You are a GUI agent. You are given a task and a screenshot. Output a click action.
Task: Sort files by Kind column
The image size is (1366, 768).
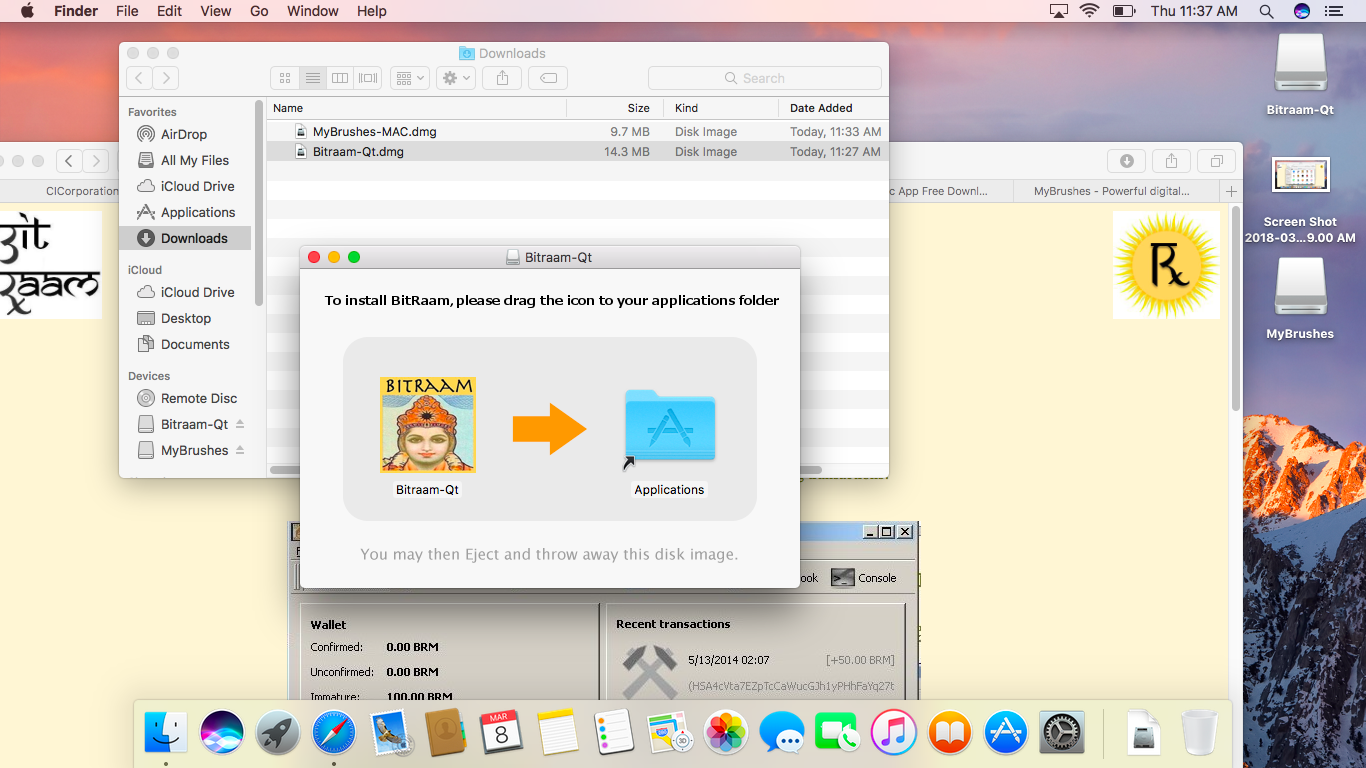point(719,108)
